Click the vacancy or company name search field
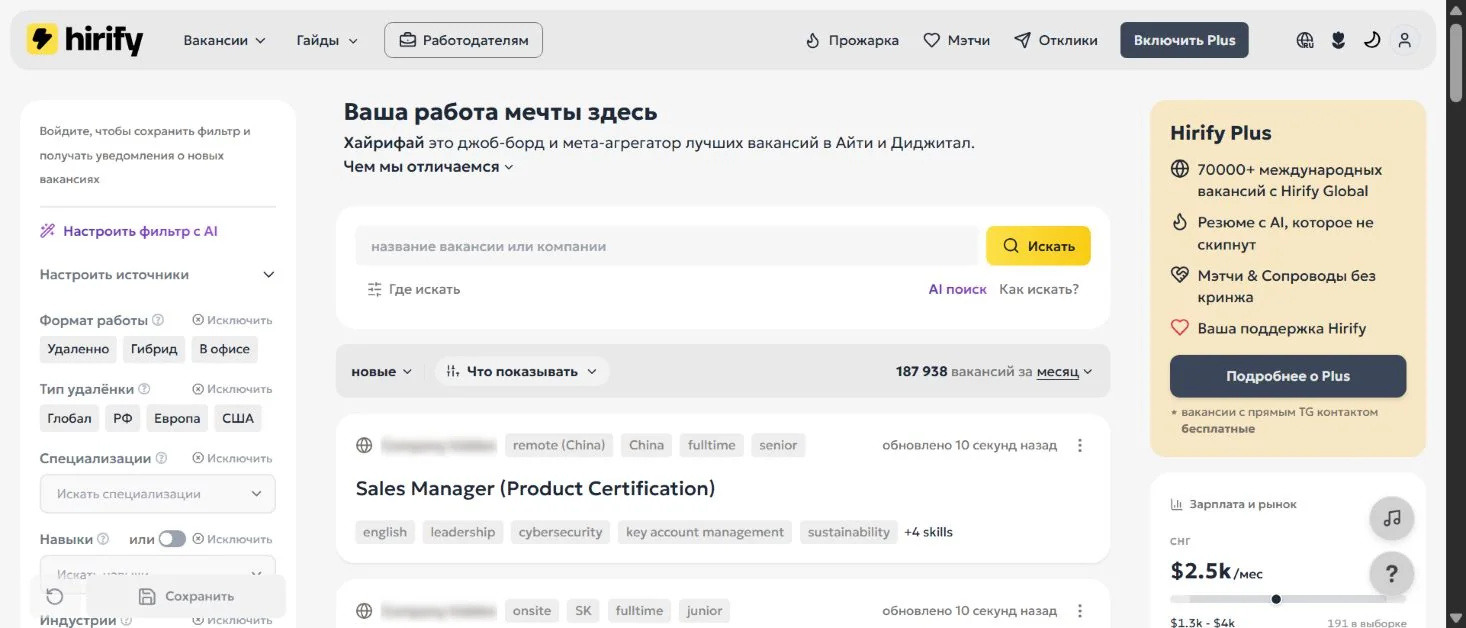This screenshot has height=628, width=1466. 666,246
